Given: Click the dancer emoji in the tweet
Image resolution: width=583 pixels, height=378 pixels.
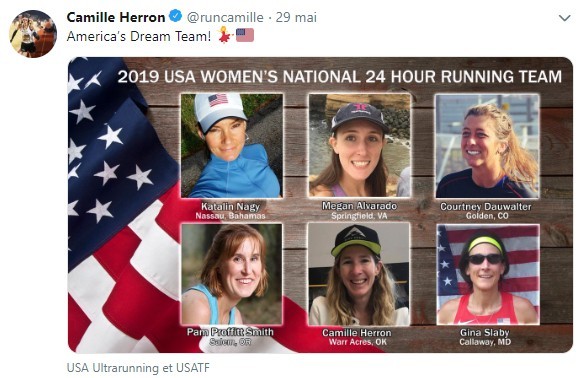Looking at the screenshot, I should (225, 35).
